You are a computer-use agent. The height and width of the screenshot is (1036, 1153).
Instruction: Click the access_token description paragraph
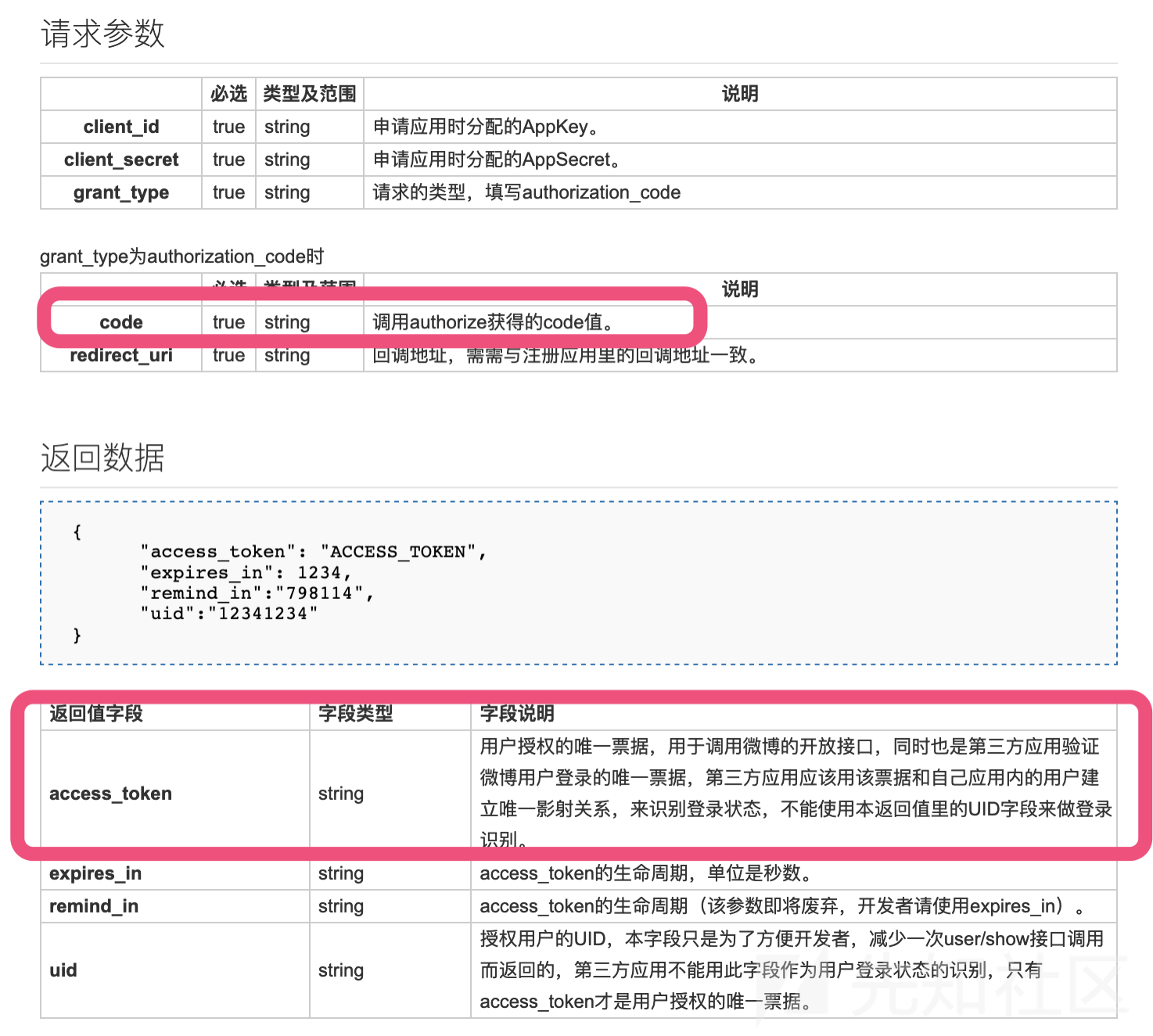click(796, 794)
